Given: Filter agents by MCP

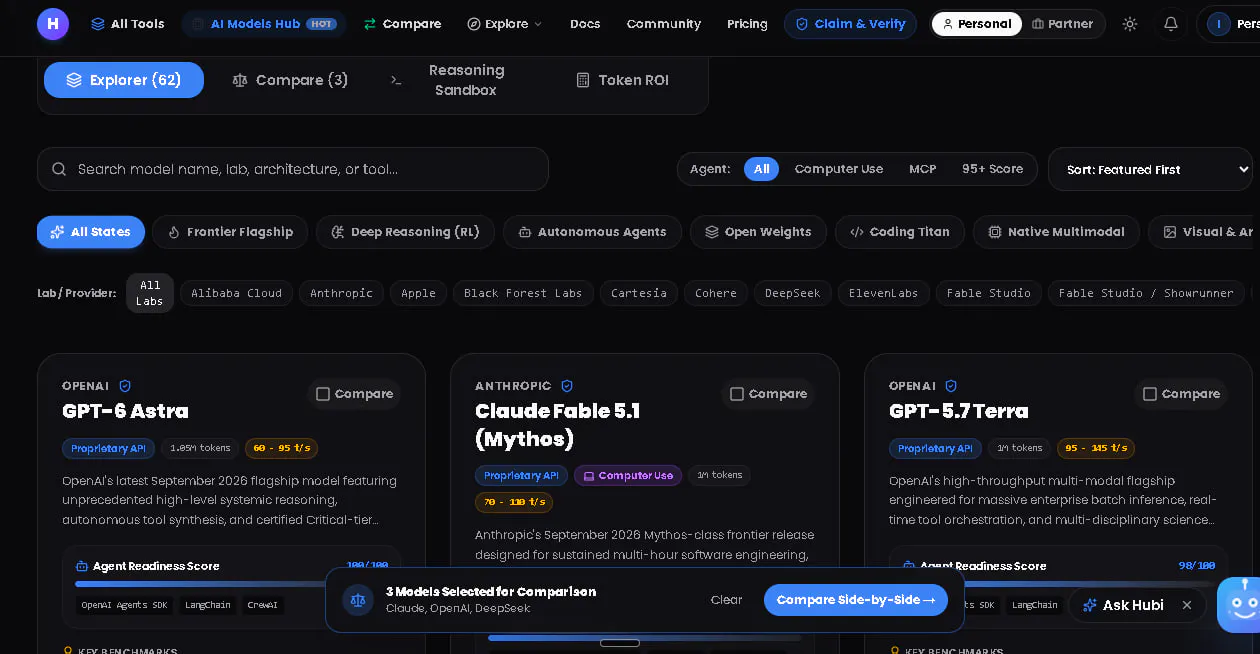Looking at the screenshot, I should (x=922, y=169).
